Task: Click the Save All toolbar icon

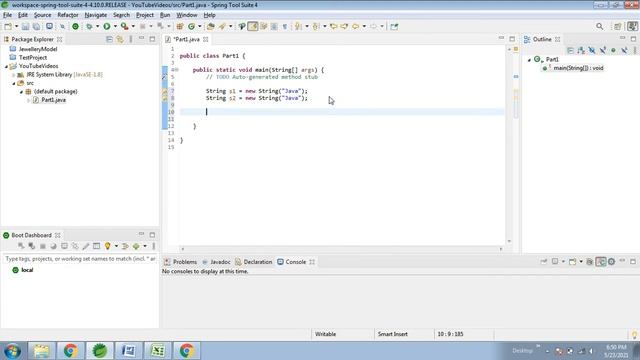Action: pyautogui.click(x=36, y=27)
